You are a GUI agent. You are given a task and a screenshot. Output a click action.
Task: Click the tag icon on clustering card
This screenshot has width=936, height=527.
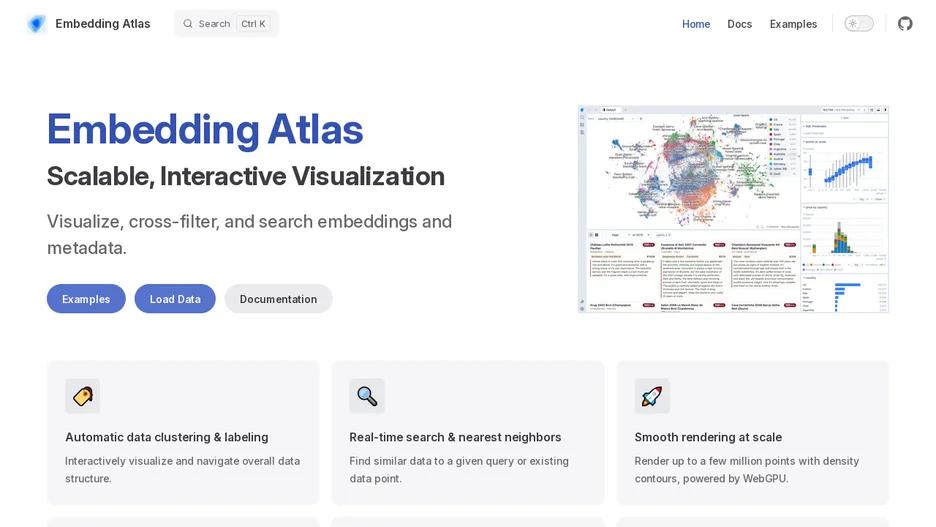pyautogui.click(x=82, y=396)
